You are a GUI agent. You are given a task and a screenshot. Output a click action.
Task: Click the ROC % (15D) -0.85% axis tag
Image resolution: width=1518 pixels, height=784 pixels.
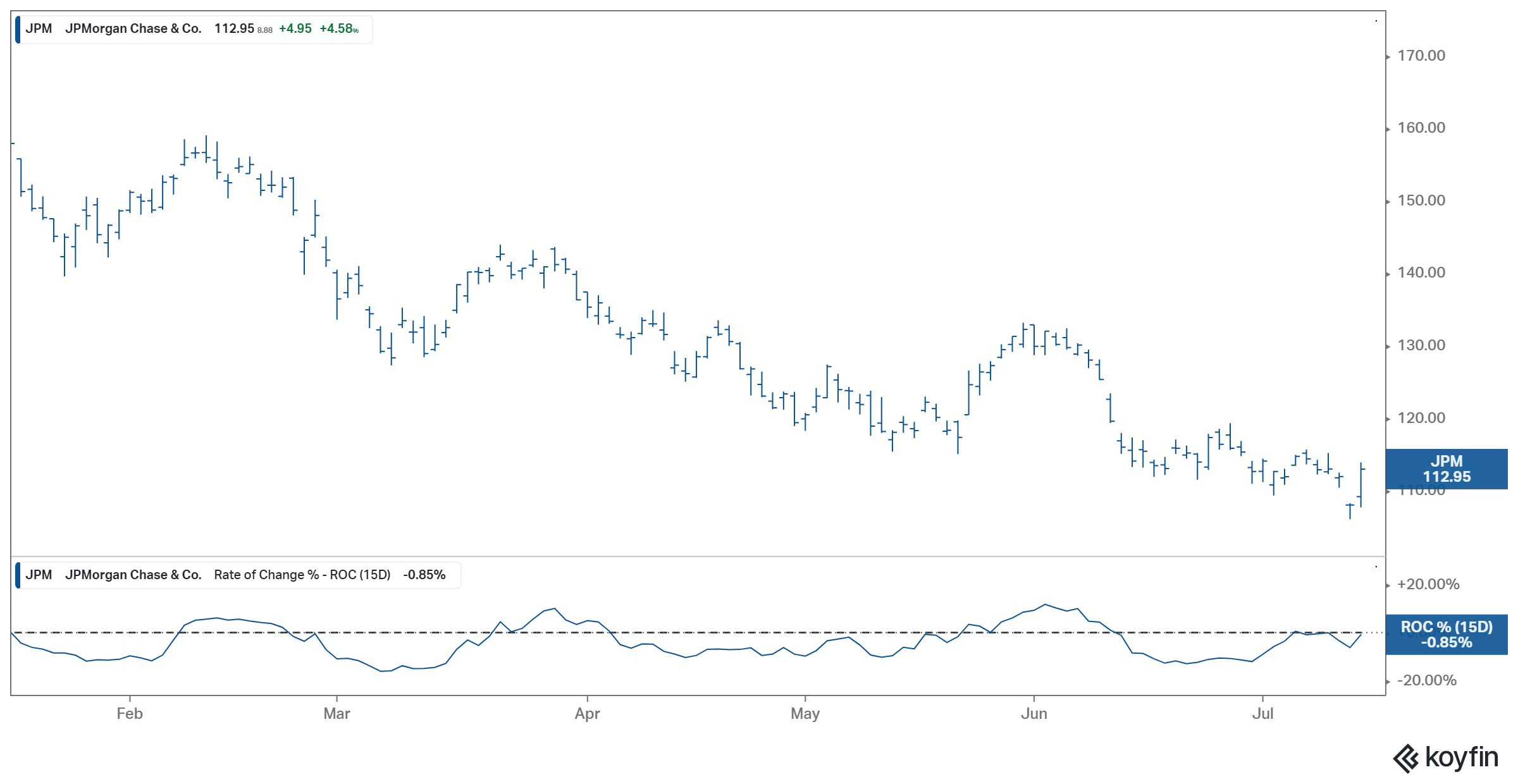tap(1447, 634)
